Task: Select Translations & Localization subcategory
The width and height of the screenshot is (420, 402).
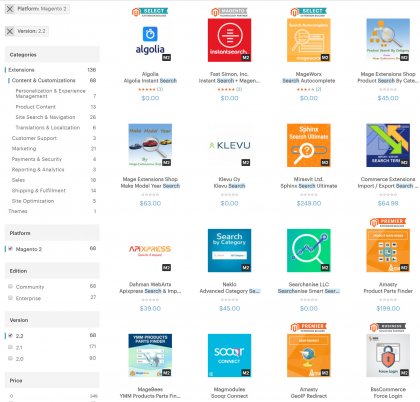Action: point(48,128)
